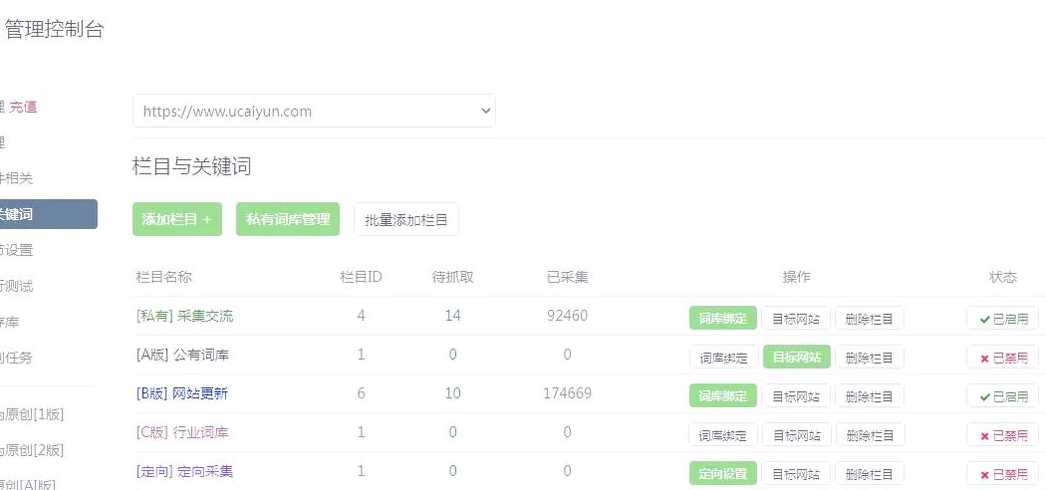
Task: Open the 测试 sidebar item
Action: pyautogui.click(x=17, y=286)
